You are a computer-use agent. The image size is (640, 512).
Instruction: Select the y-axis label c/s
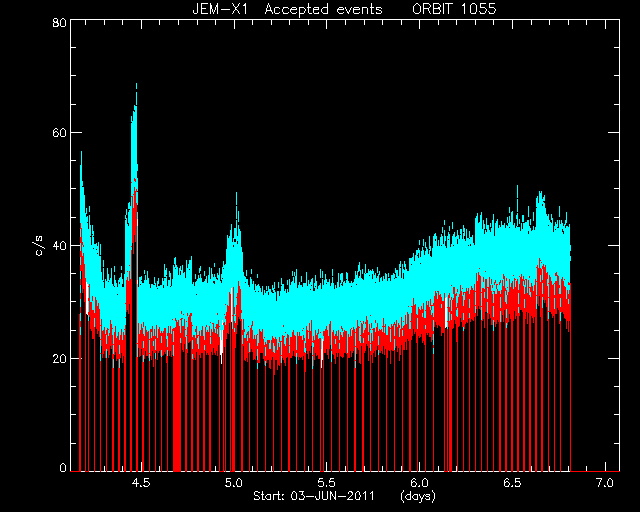coord(39,245)
